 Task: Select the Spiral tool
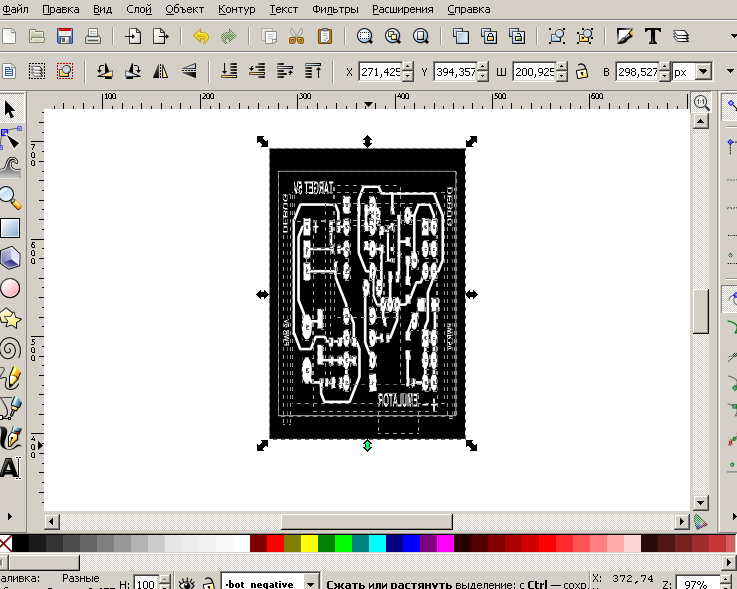(x=10, y=348)
